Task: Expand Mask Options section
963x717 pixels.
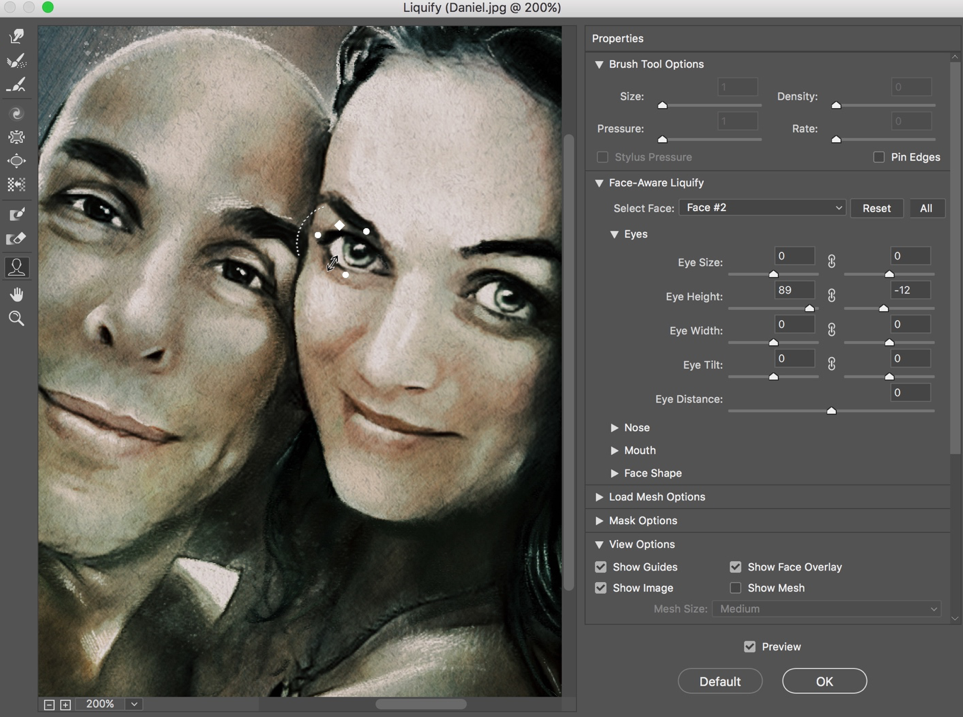Action: [x=599, y=520]
